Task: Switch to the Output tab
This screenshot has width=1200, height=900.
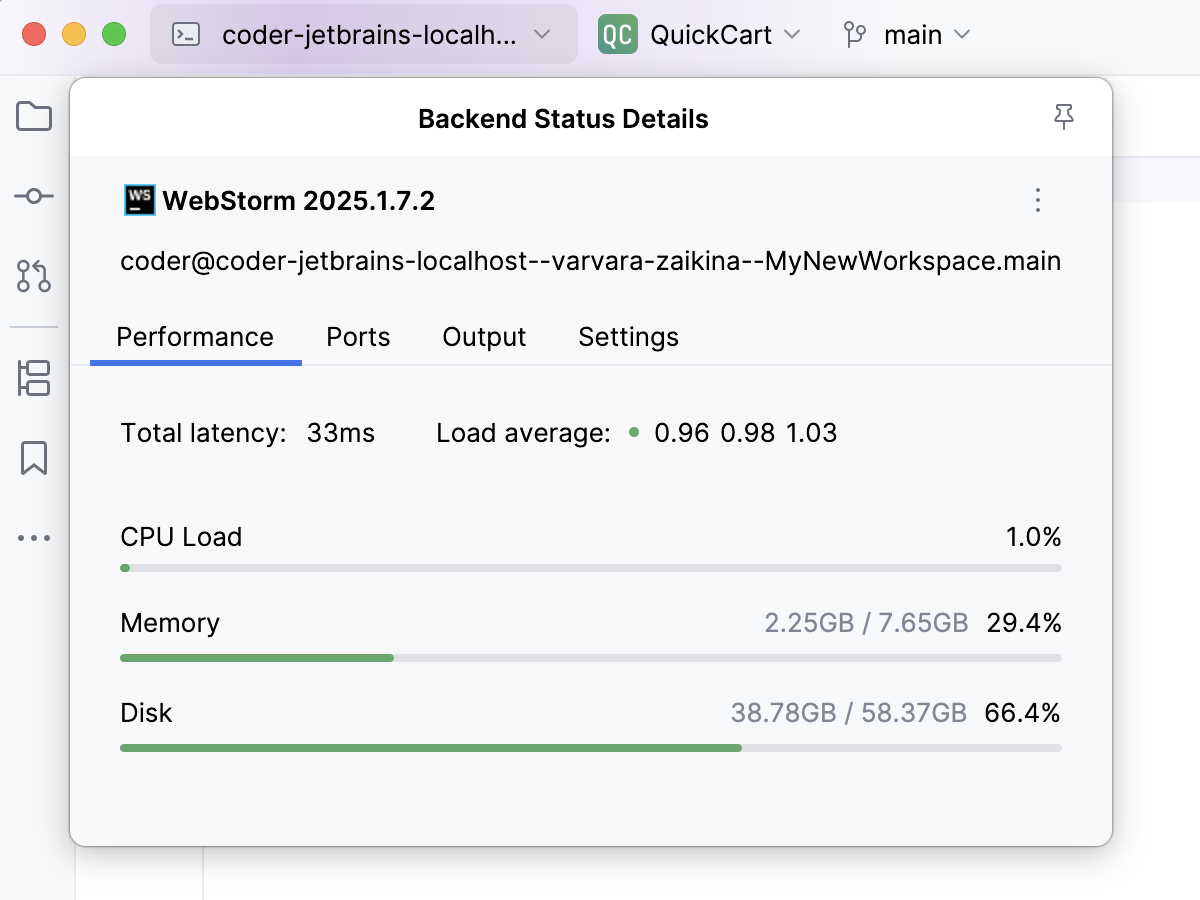Action: (484, 337)
